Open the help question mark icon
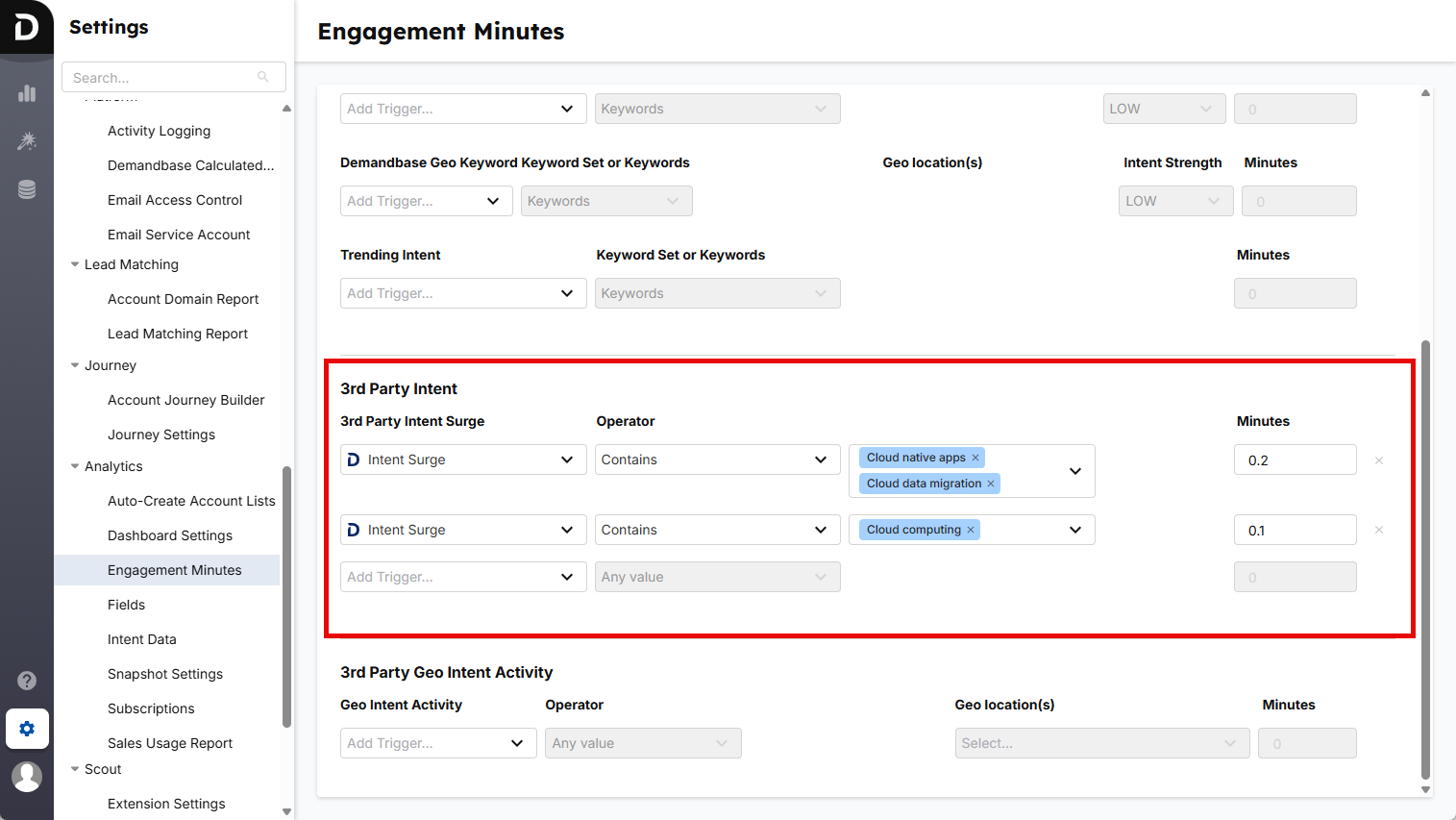This screenshot has height=820, width=1456. tap(27, 681)
